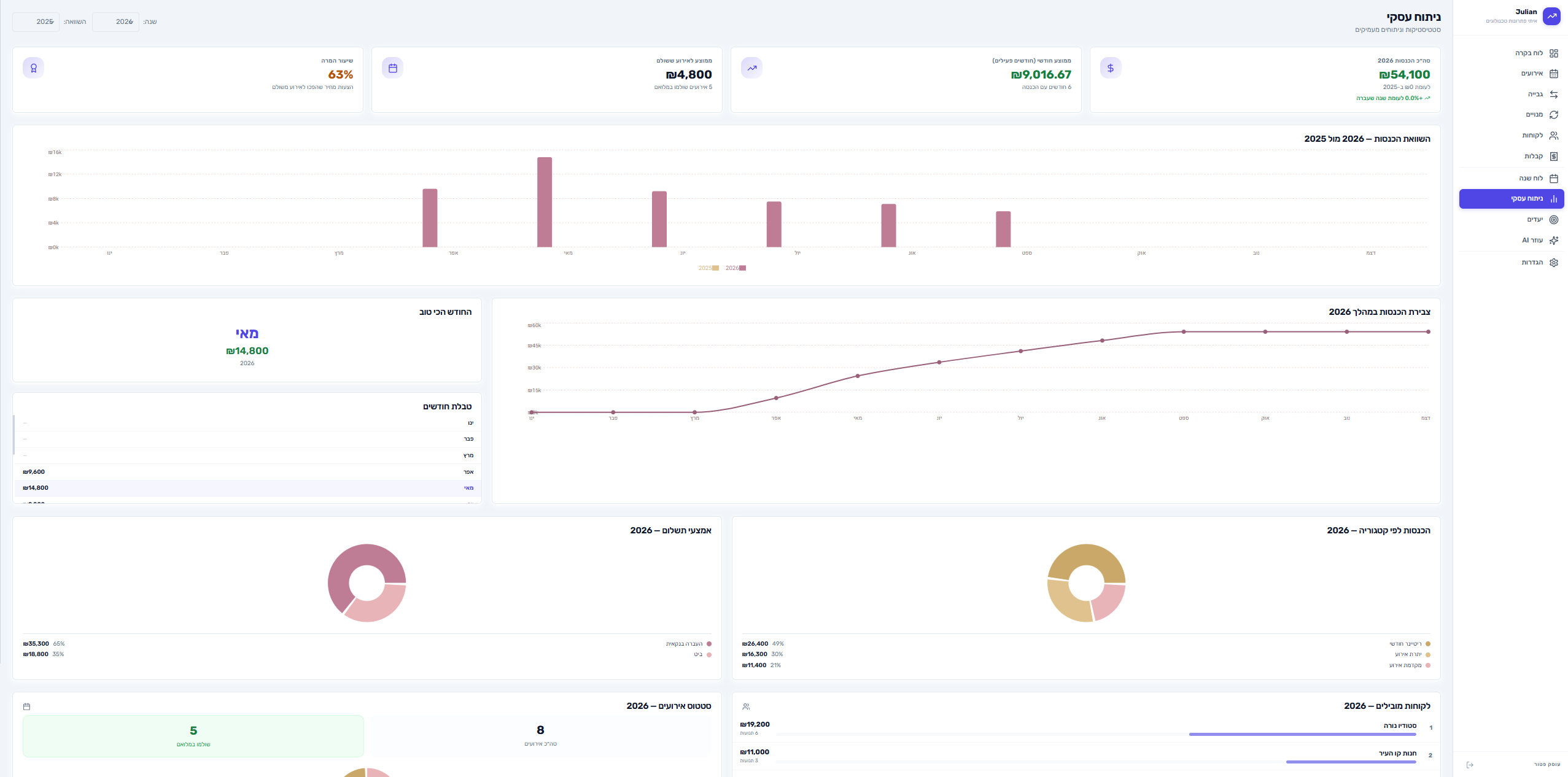Screen dimensions: 1568x777
Task: Open קבלות with the receipt icon
Action: pos(1553,157)
